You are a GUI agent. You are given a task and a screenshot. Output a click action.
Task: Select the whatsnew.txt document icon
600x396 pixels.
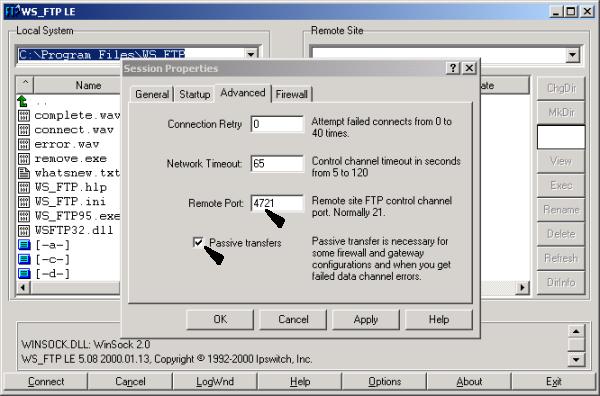pos(24,173)
